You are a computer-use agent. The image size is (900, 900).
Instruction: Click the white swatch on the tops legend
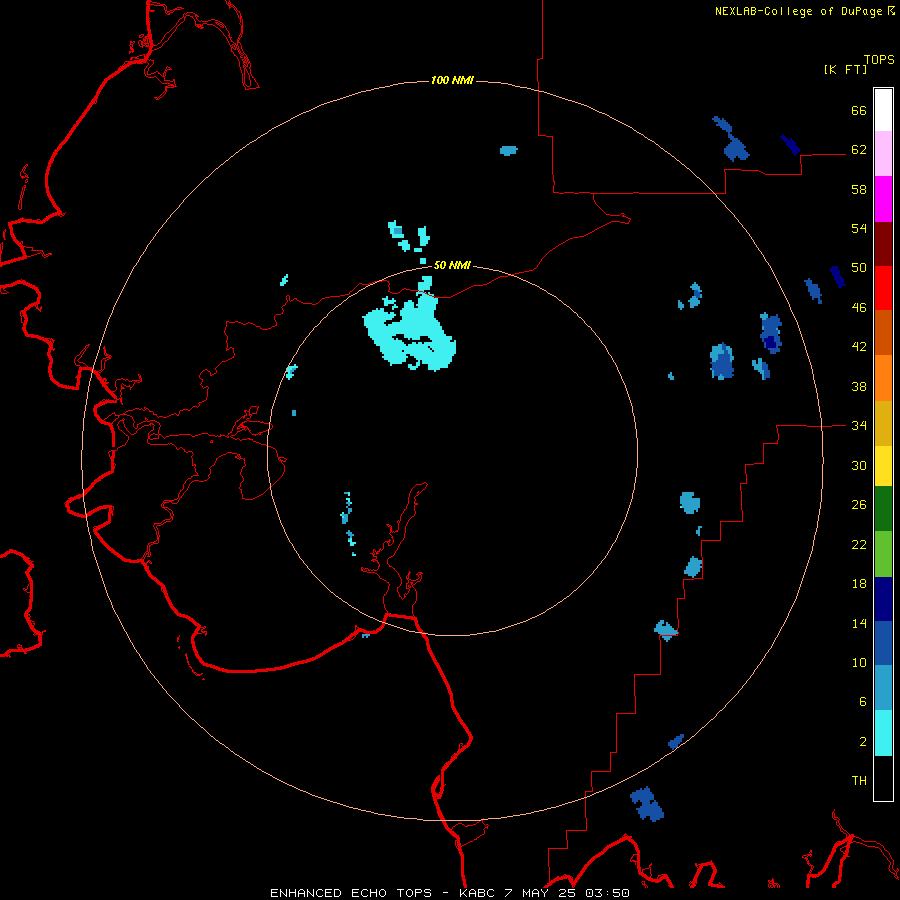[x=883, y=110]
